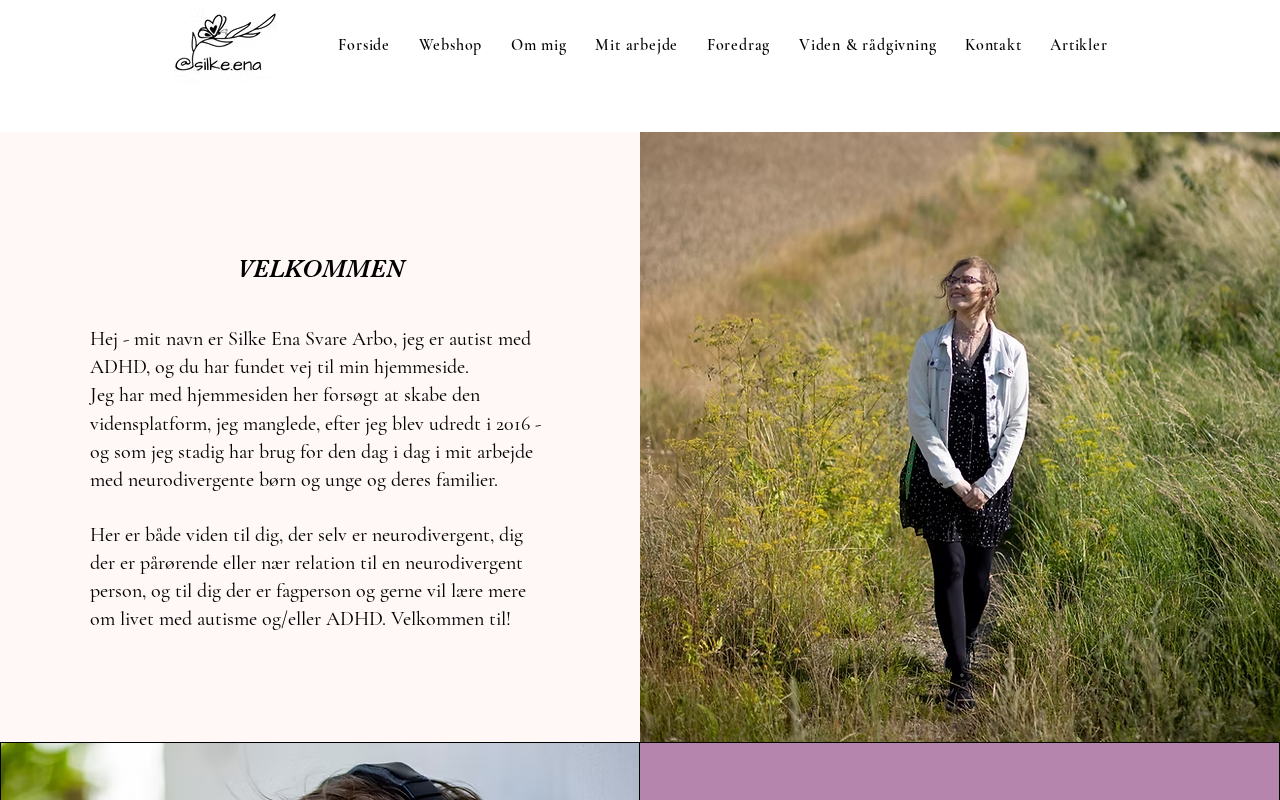Click the purple panel below the field photo

(960, 771)
